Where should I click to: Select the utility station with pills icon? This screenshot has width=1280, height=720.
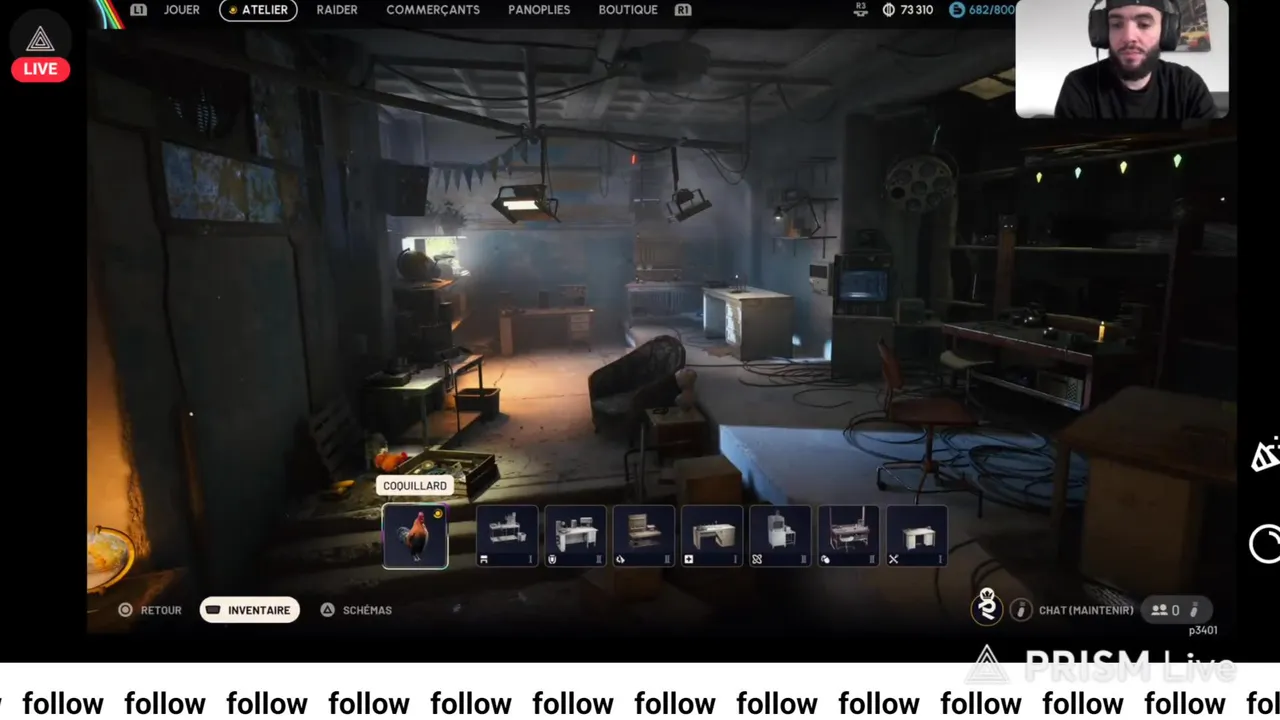coord(848,537)
